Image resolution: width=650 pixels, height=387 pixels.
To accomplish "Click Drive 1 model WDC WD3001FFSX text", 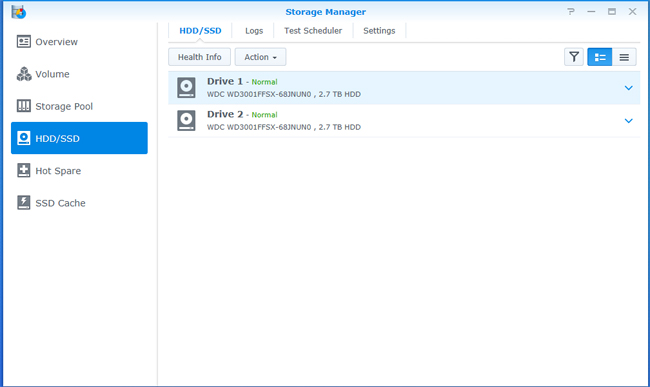I will tap(259, 94).
